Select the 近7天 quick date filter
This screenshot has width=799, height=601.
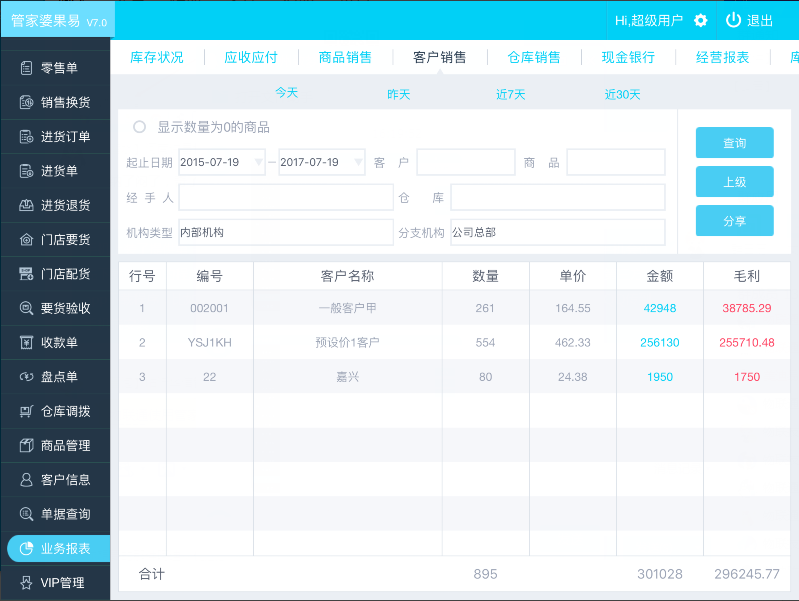pos(510,94)
